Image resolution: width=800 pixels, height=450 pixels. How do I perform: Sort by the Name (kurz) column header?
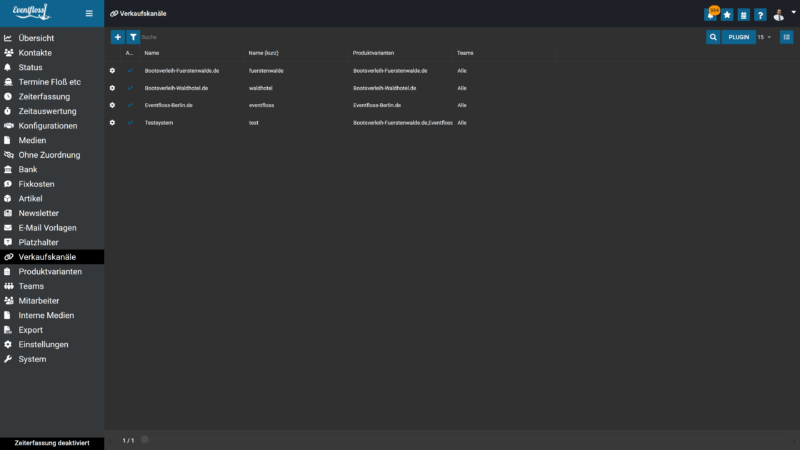(263, 53)
